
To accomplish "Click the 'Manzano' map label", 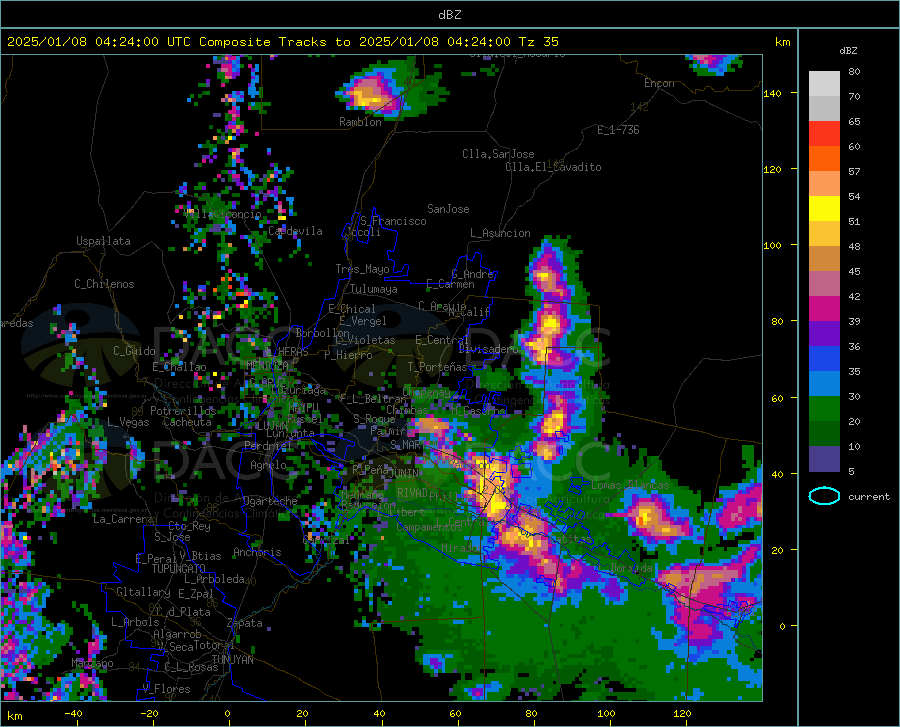I will coord(92,663).
